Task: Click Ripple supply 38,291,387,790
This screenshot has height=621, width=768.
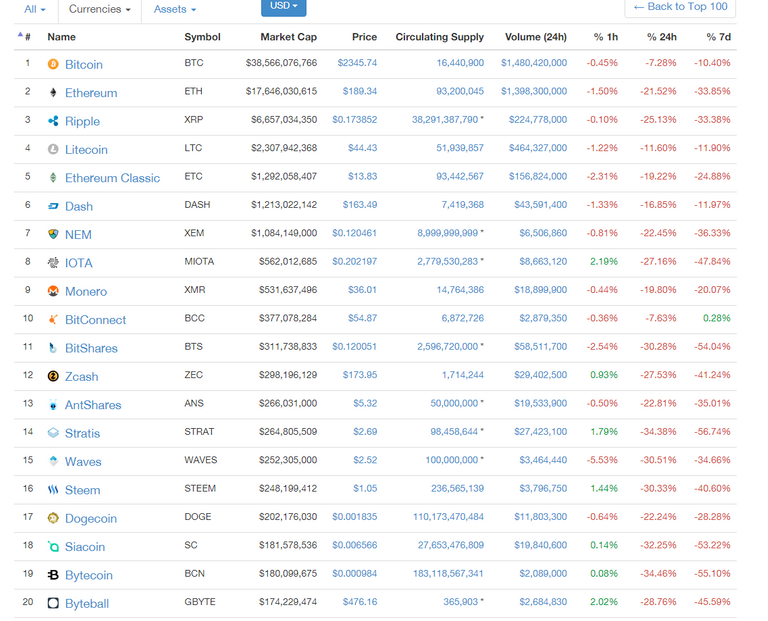Action: pos(445,119)
